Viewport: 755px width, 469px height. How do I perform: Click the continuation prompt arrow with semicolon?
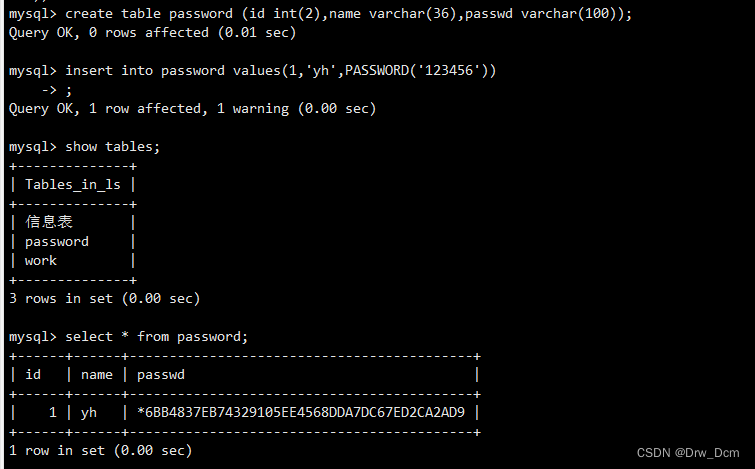(x=57, y=90)
